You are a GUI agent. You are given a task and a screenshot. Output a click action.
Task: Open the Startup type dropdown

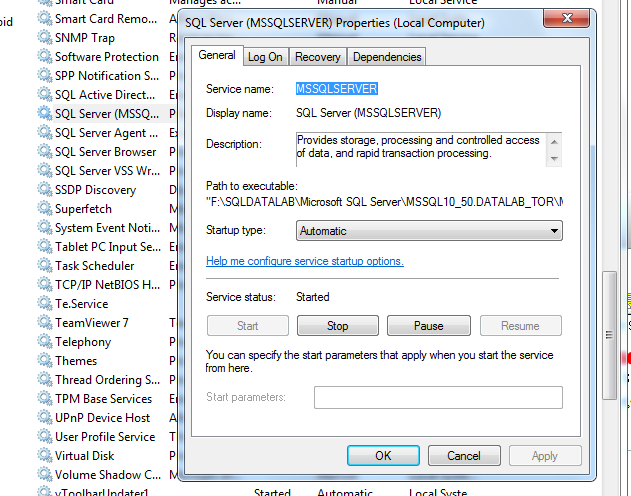[x=429, y=231]
